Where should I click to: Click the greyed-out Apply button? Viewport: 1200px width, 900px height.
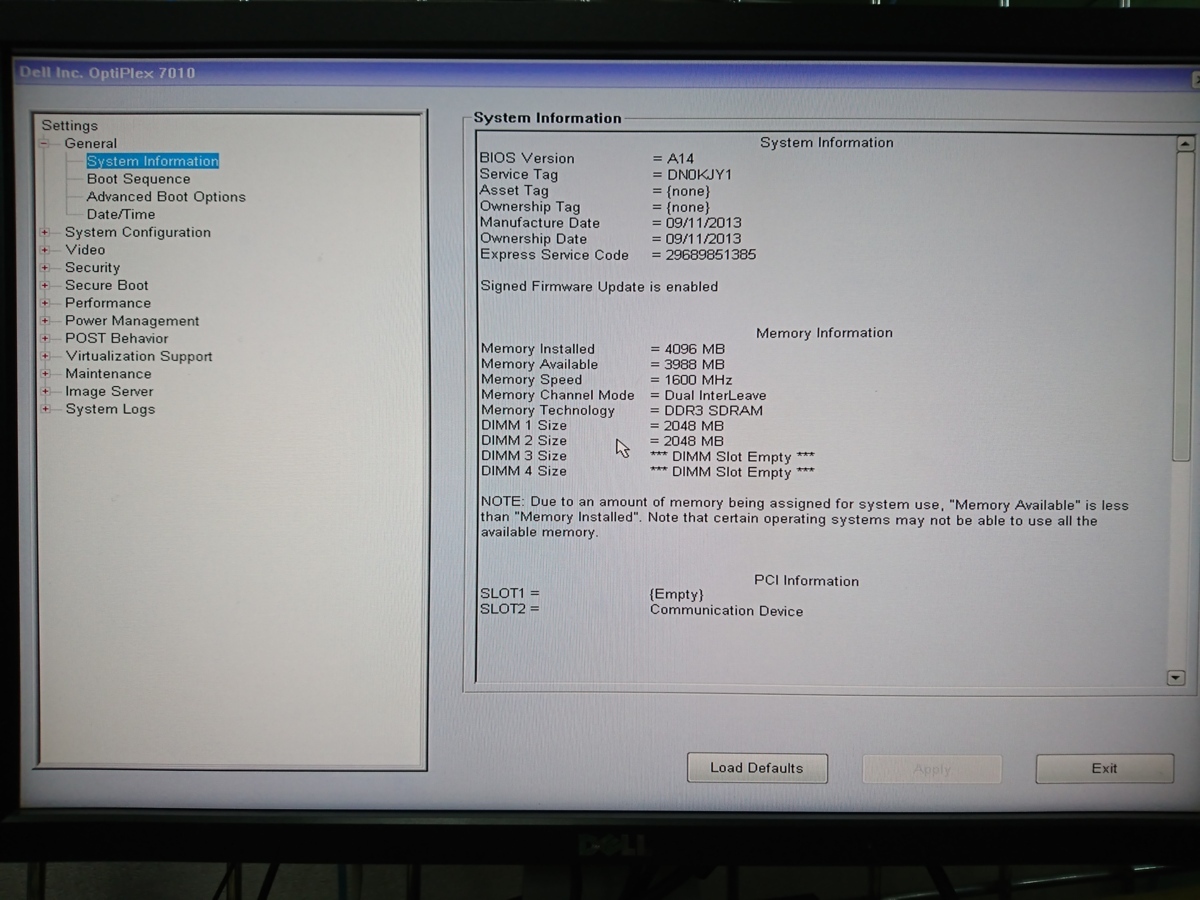click(932, 769)
